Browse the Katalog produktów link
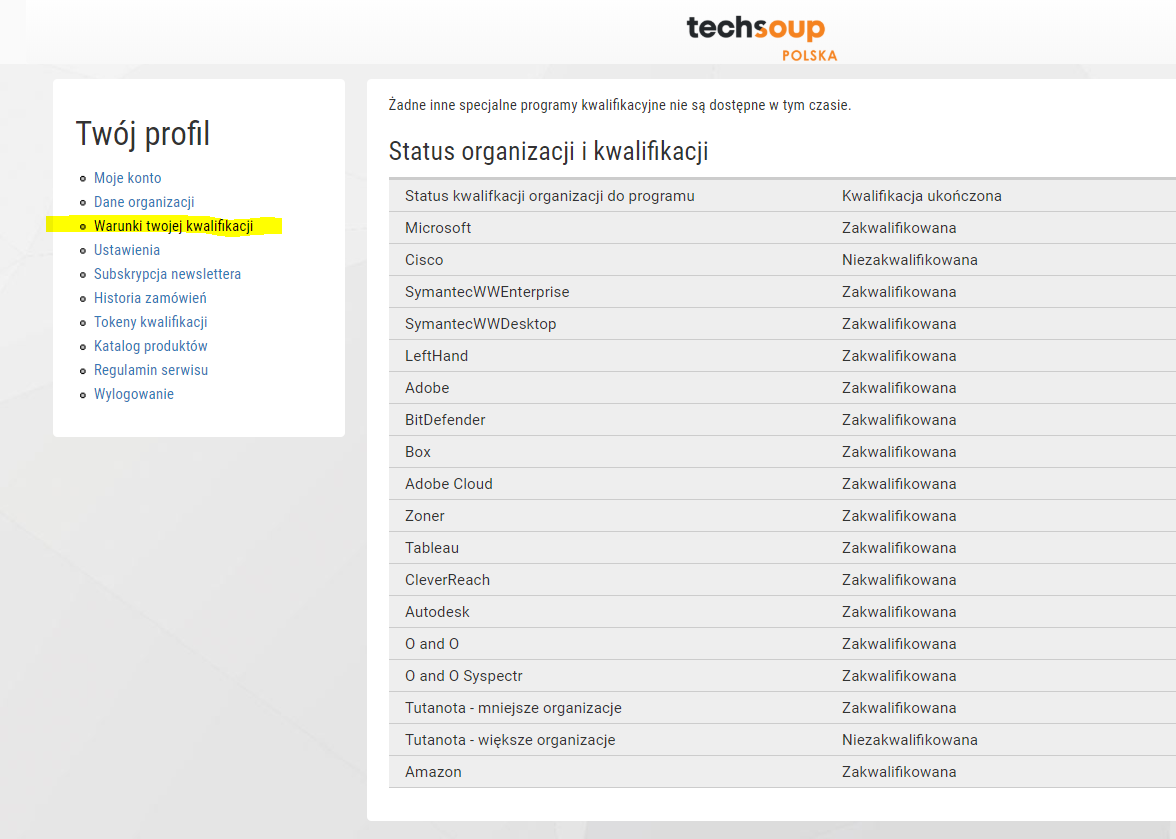The height and width of the screenshot is (839, 1176). click(151, 346)
